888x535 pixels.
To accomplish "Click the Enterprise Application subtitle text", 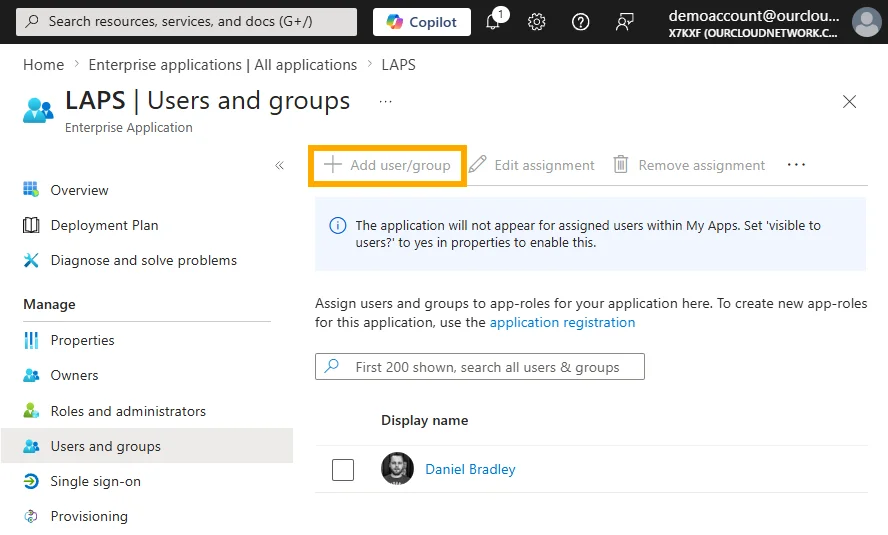I will [129, 128].
